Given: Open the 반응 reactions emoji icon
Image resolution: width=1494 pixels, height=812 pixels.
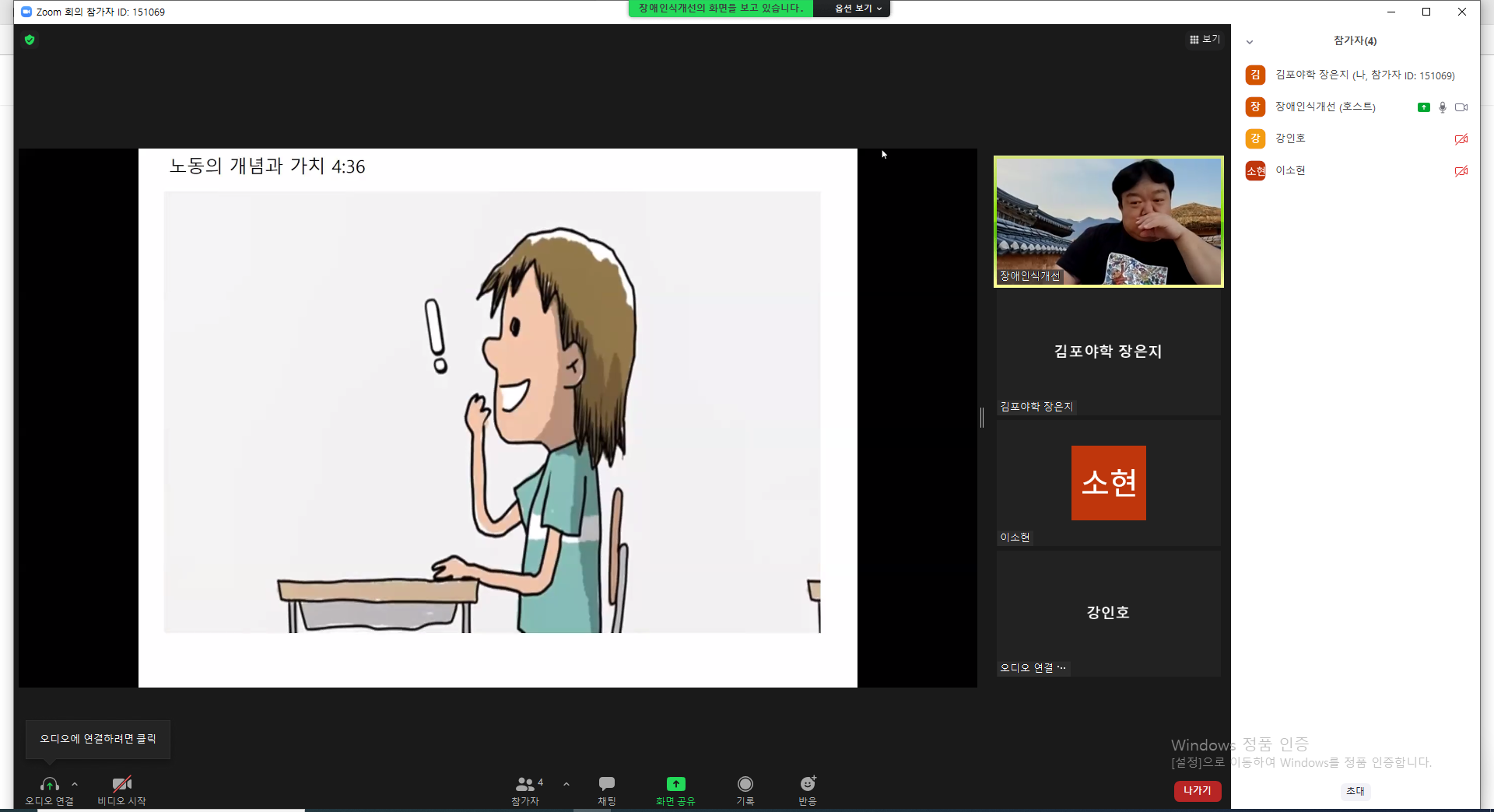Looking at the screenshot, I should tap(808, 783).
